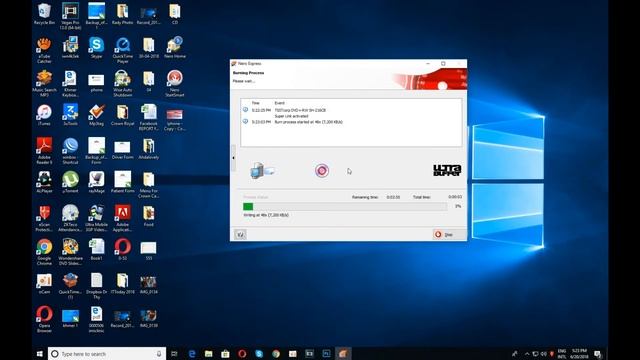Open Microsoft Edge from the taskbar
This screenshot has width=640, height=360.
(x=192, y=354)
